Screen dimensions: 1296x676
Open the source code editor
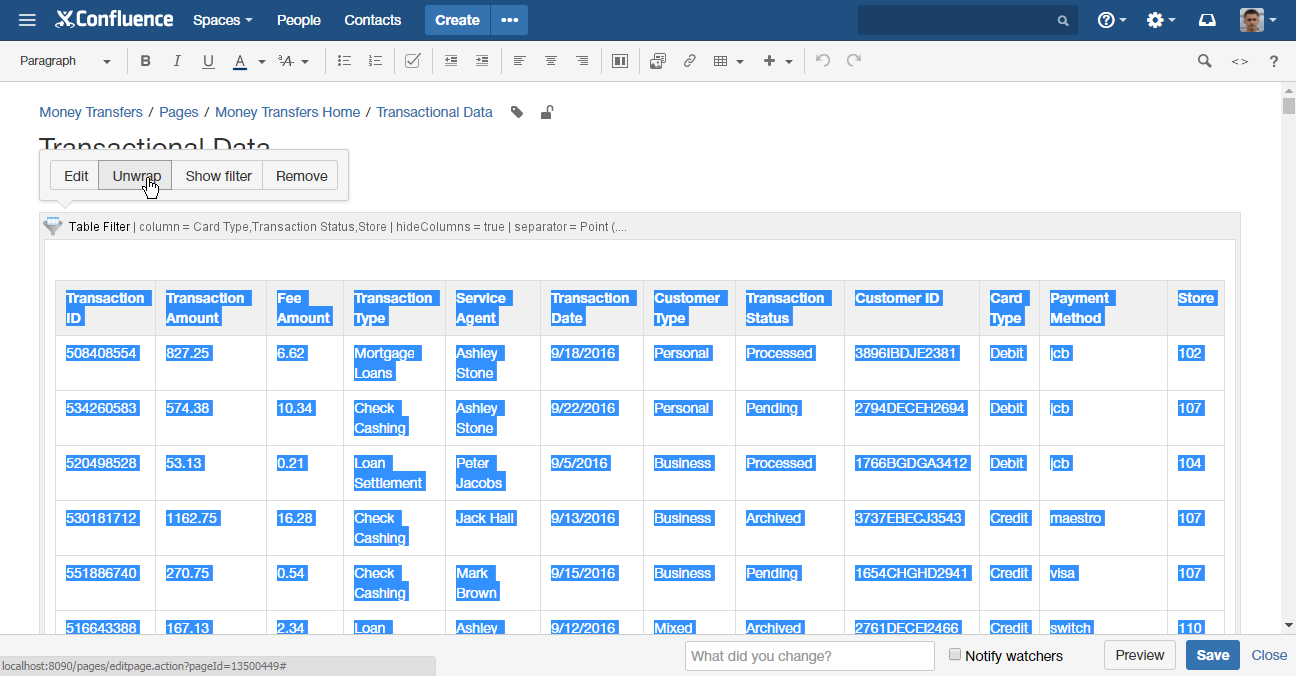click(1239, 61)
